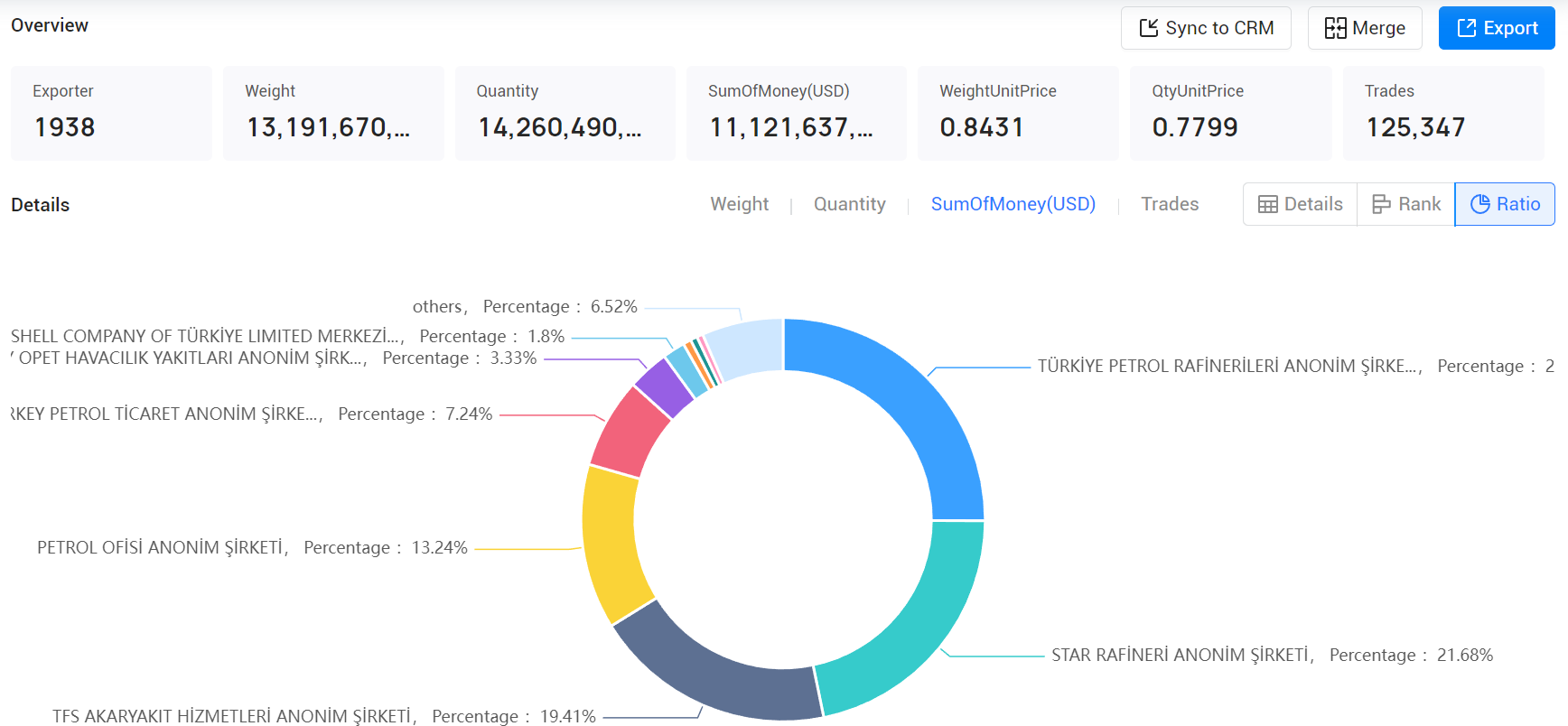Switch to the Quantity metric tab
The image size is (1568, 726).
coord(849,204)
